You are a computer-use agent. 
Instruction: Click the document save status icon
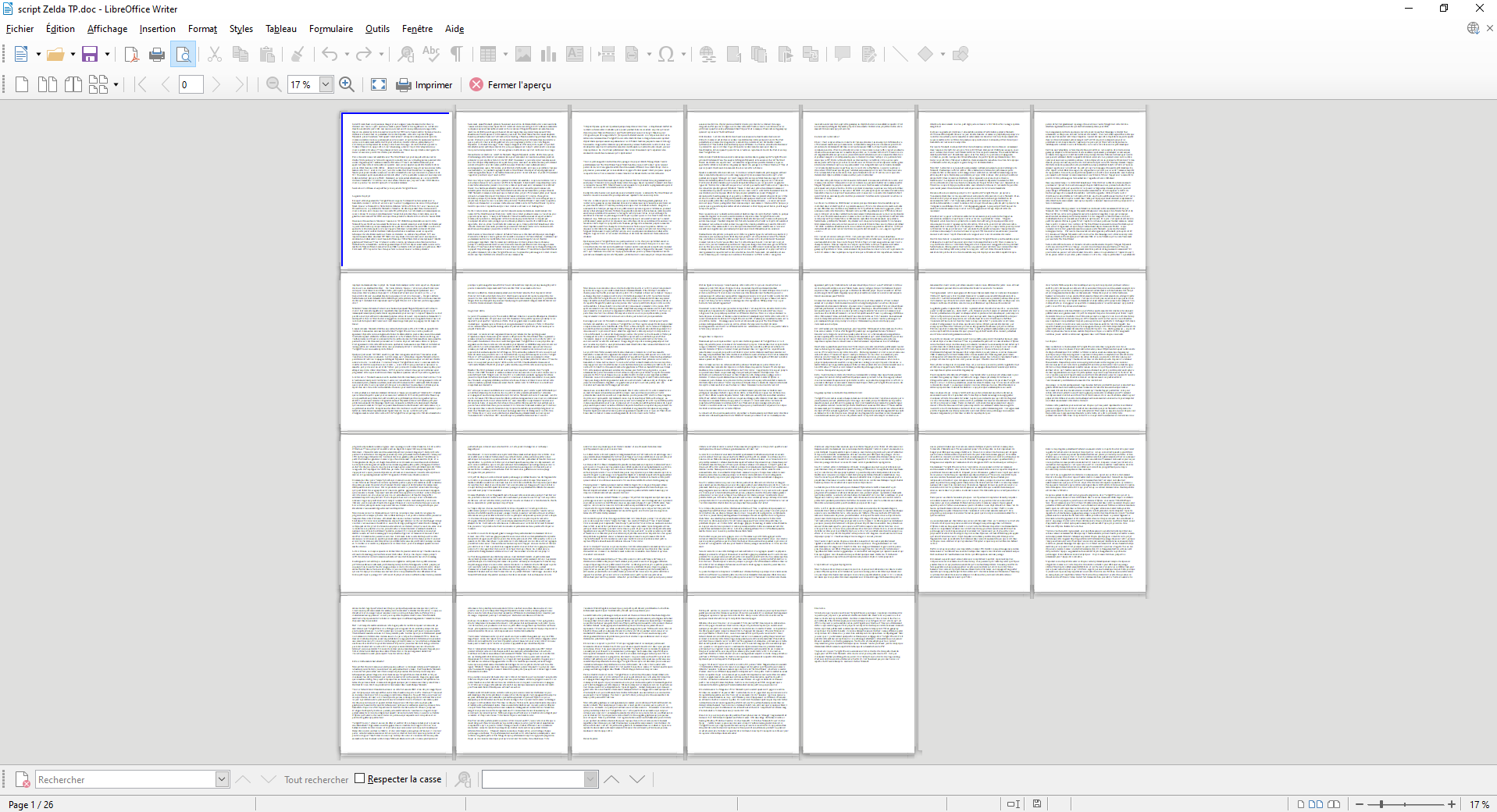(1037, 804)
